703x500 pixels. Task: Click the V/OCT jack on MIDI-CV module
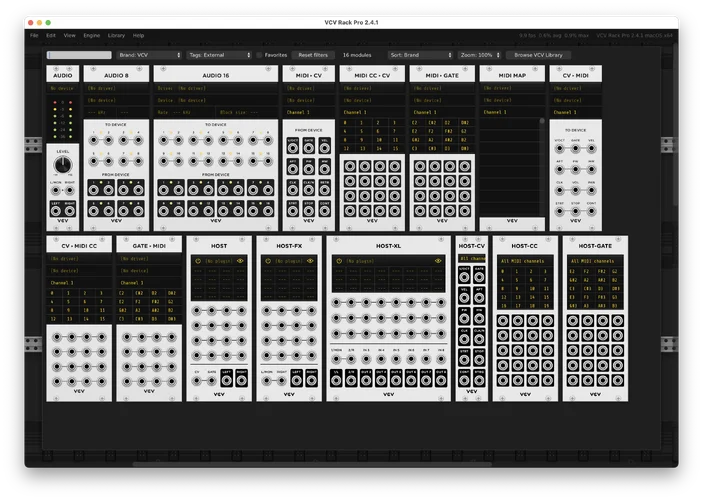(x=293, y=148)
